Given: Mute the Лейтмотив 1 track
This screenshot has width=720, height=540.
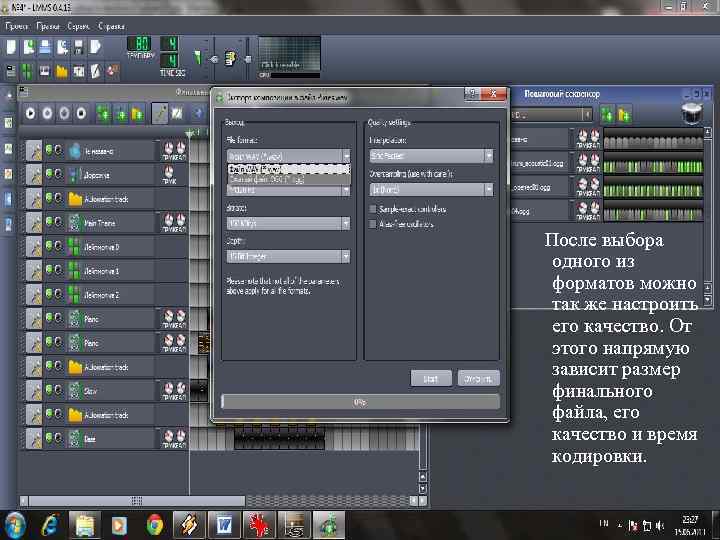Looking at the screenshot, I should coord(49,270).
